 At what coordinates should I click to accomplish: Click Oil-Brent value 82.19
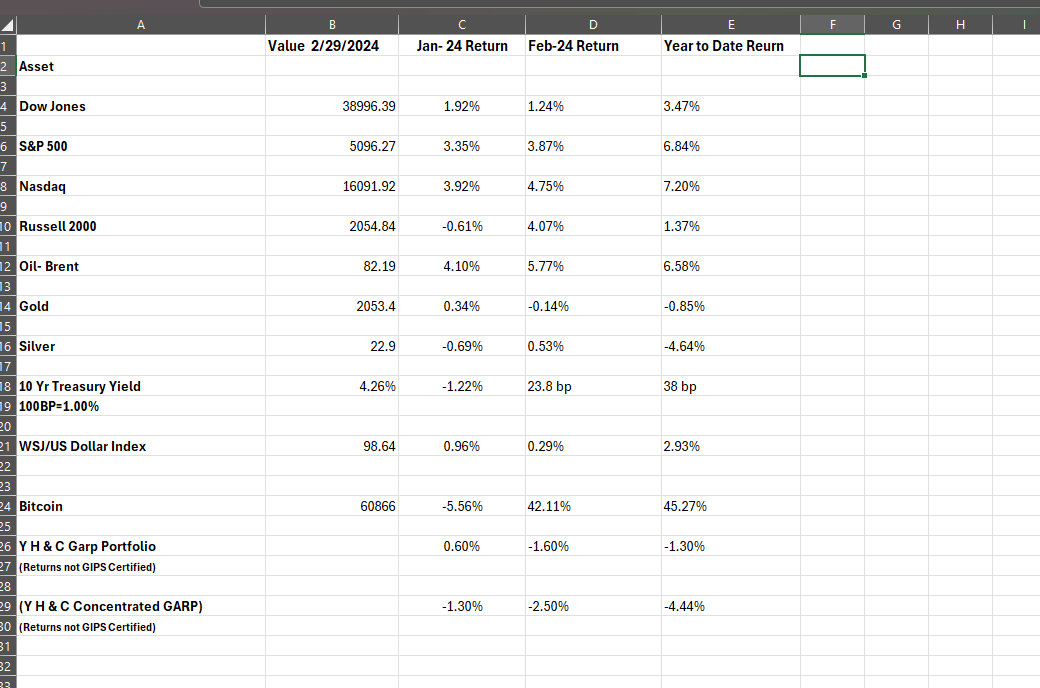tap(332, 266)
